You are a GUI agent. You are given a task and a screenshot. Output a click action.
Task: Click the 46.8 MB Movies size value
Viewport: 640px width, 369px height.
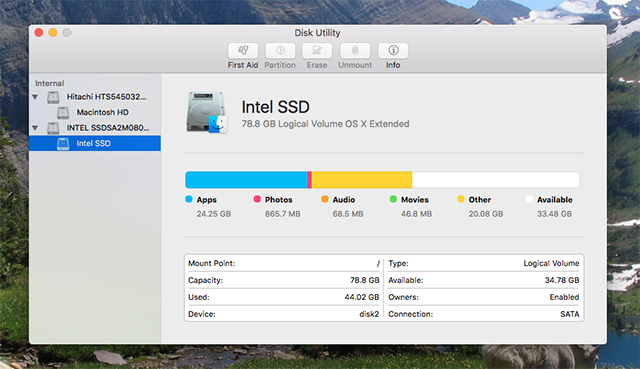tap(416, 214)
